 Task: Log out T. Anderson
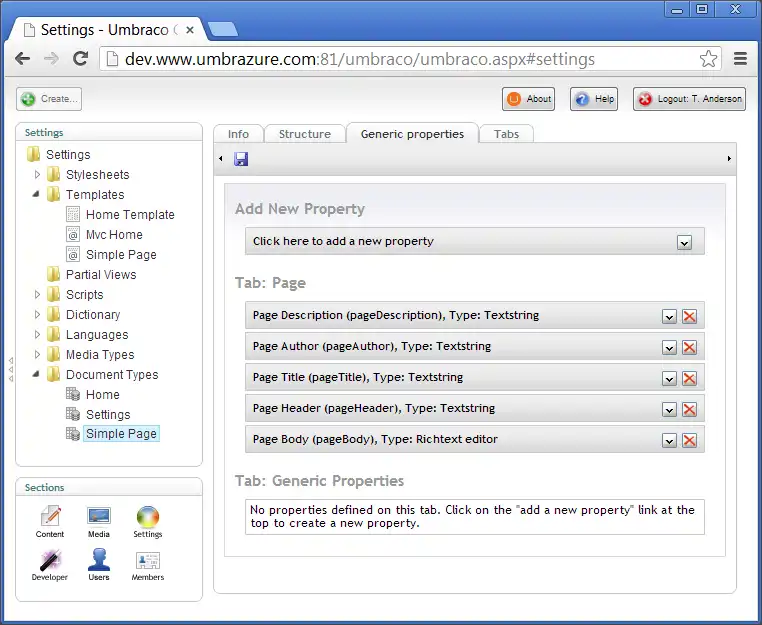tap(689, 99)
